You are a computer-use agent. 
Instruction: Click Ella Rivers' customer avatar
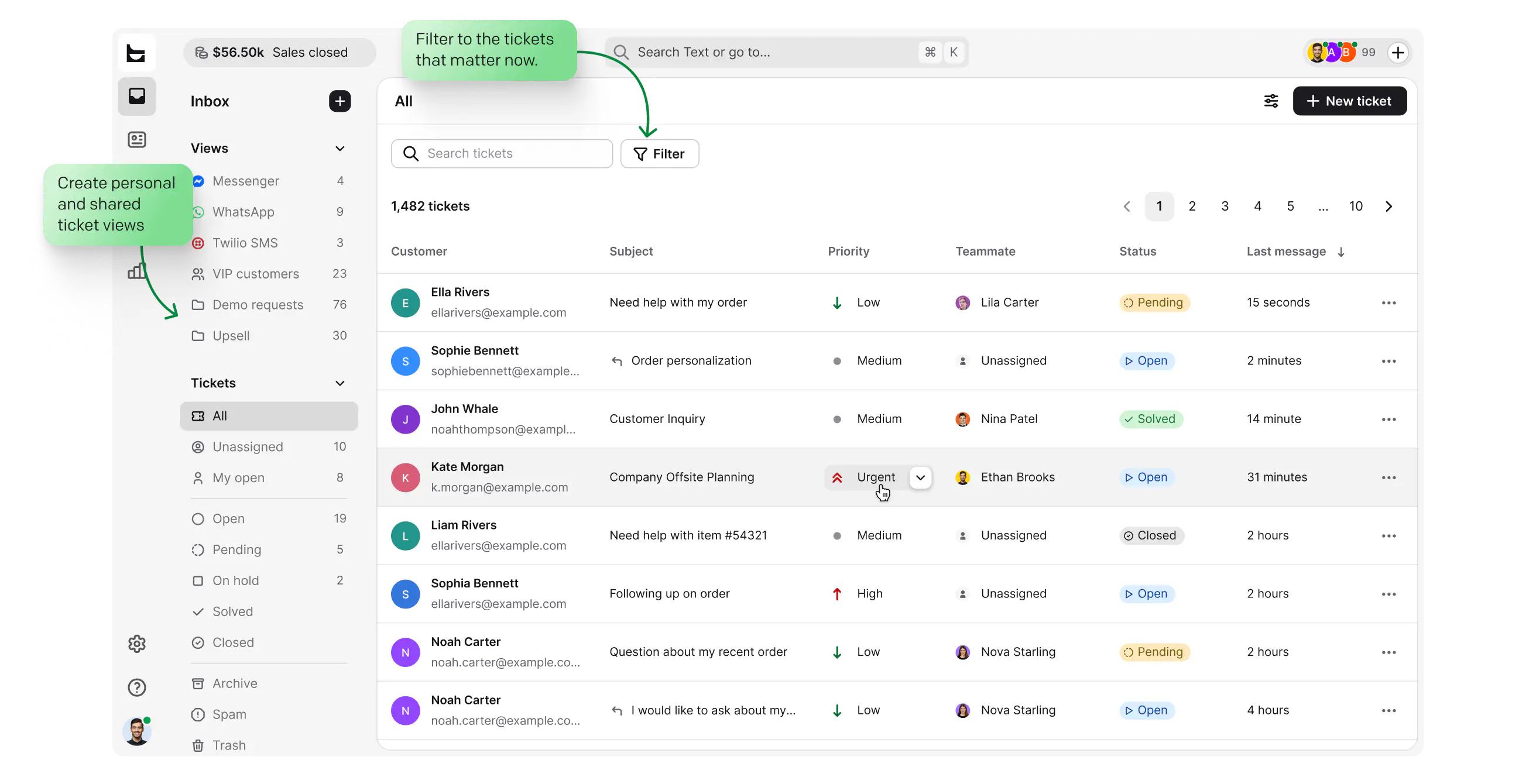pos(406,303)
